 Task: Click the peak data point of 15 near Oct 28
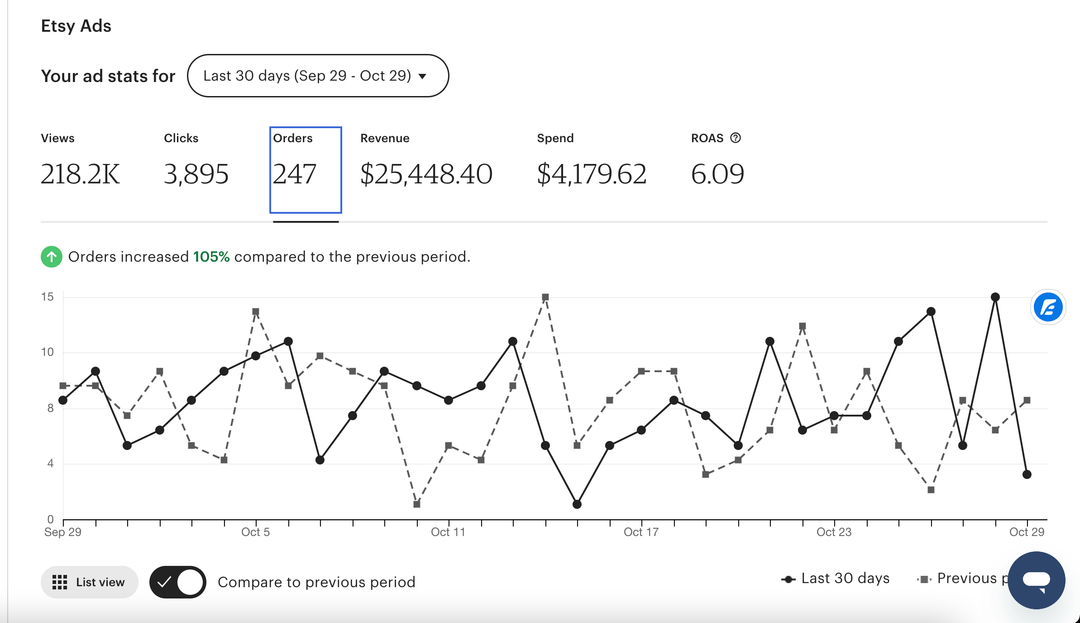(x=995, y=297)
